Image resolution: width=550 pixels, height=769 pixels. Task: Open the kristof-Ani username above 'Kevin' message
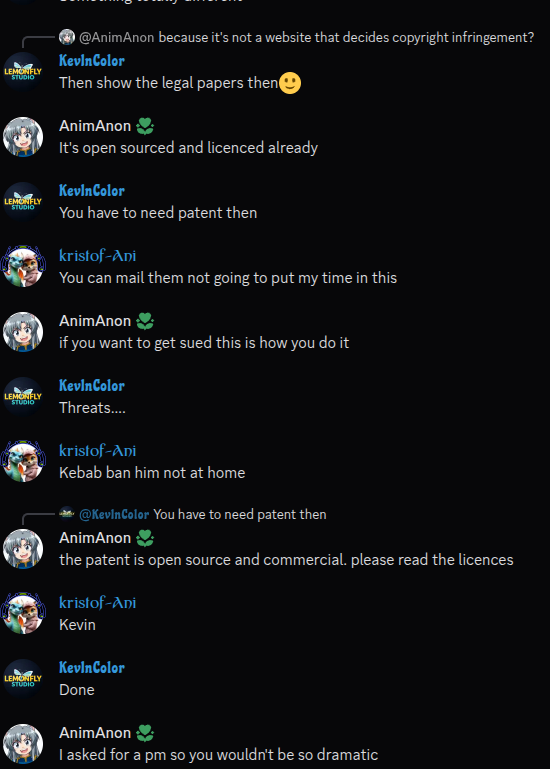tap(98, 603)
